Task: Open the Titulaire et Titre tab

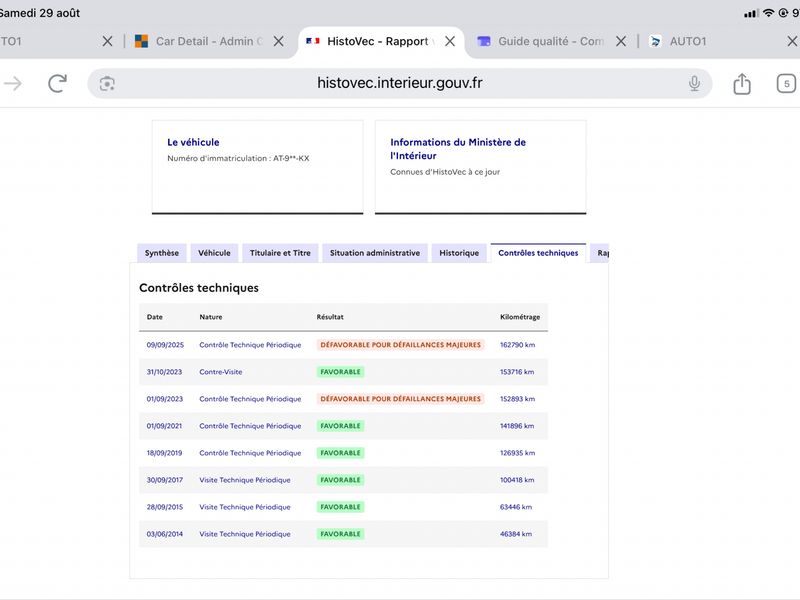Action: point(280,253)
